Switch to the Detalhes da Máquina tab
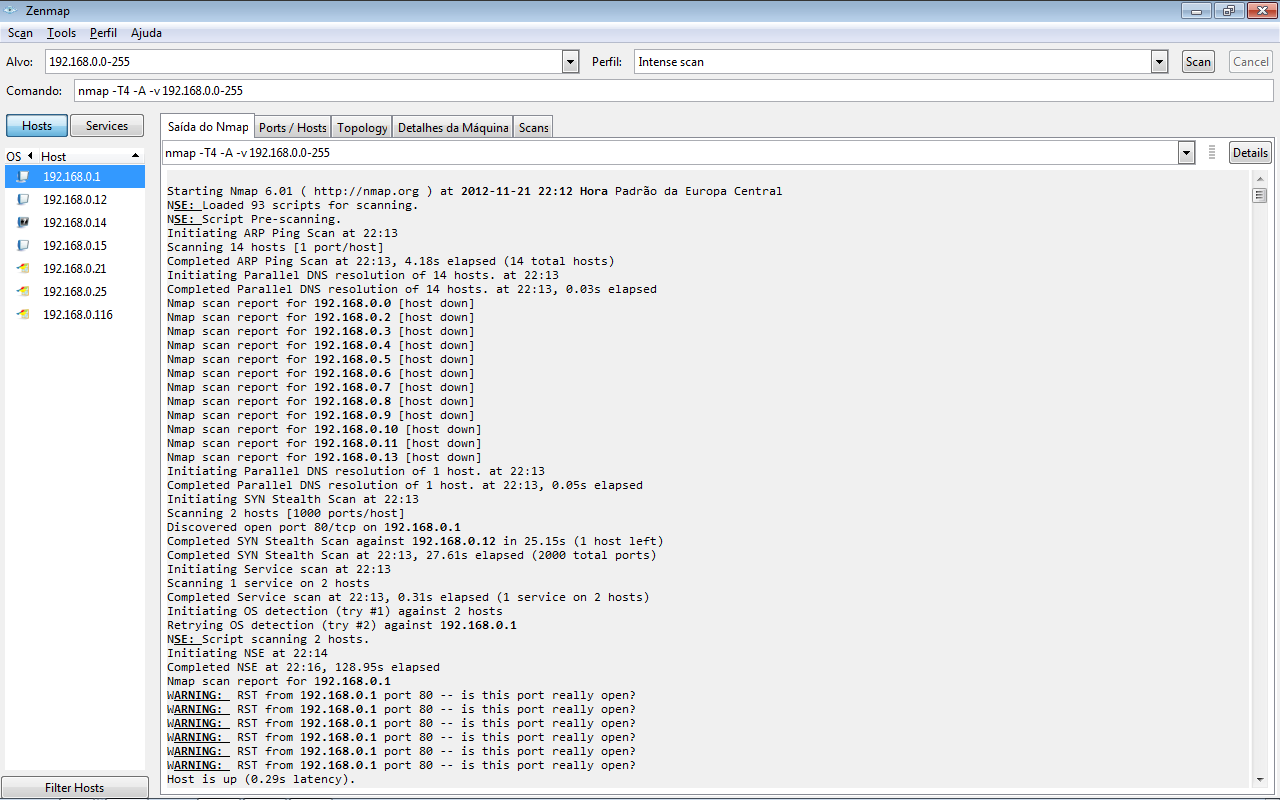1280x800 pixels. [x=453, y=128]
